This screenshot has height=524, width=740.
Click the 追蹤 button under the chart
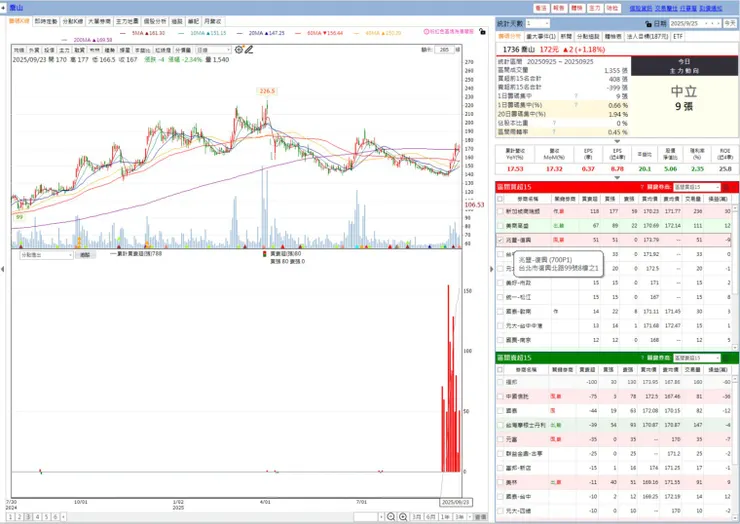[85, 255]
